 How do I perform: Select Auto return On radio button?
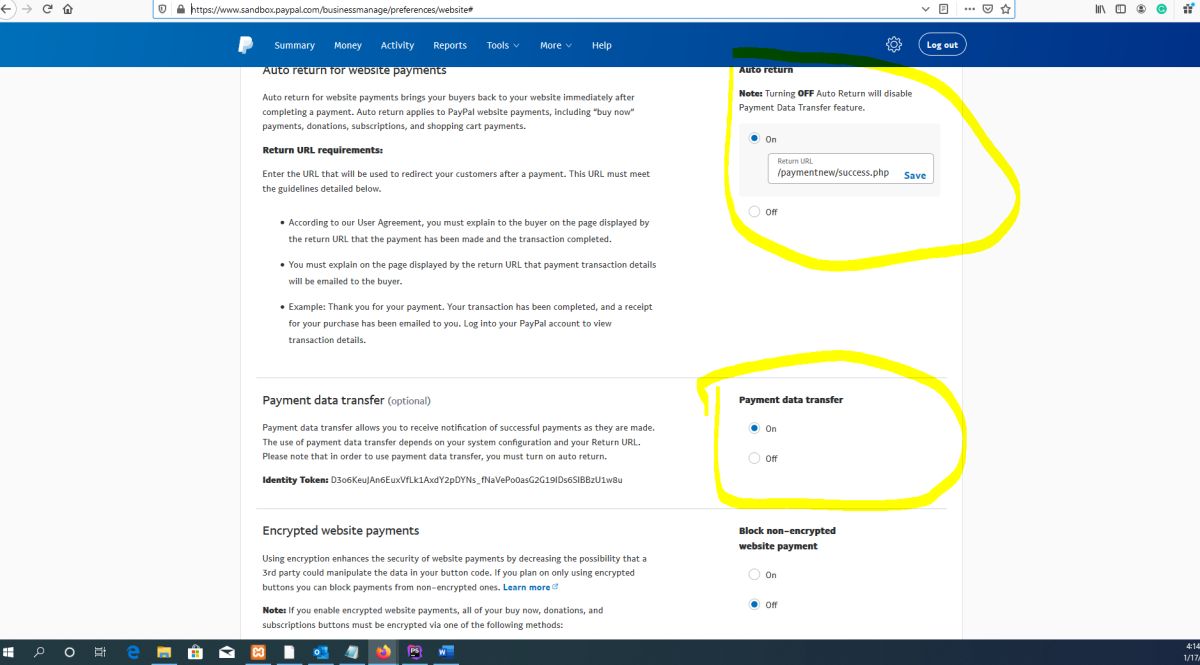click(x=754, y=139)
